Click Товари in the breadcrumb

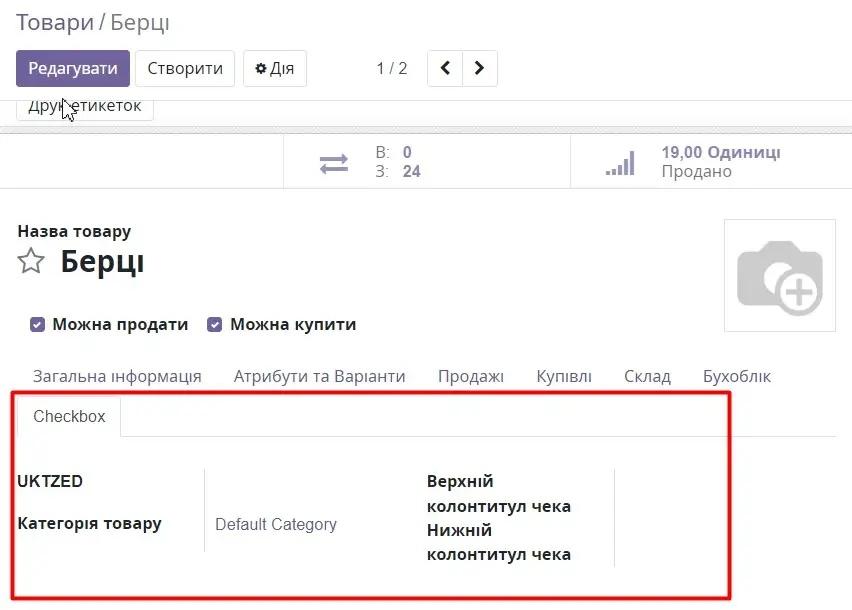click(56, 21)
